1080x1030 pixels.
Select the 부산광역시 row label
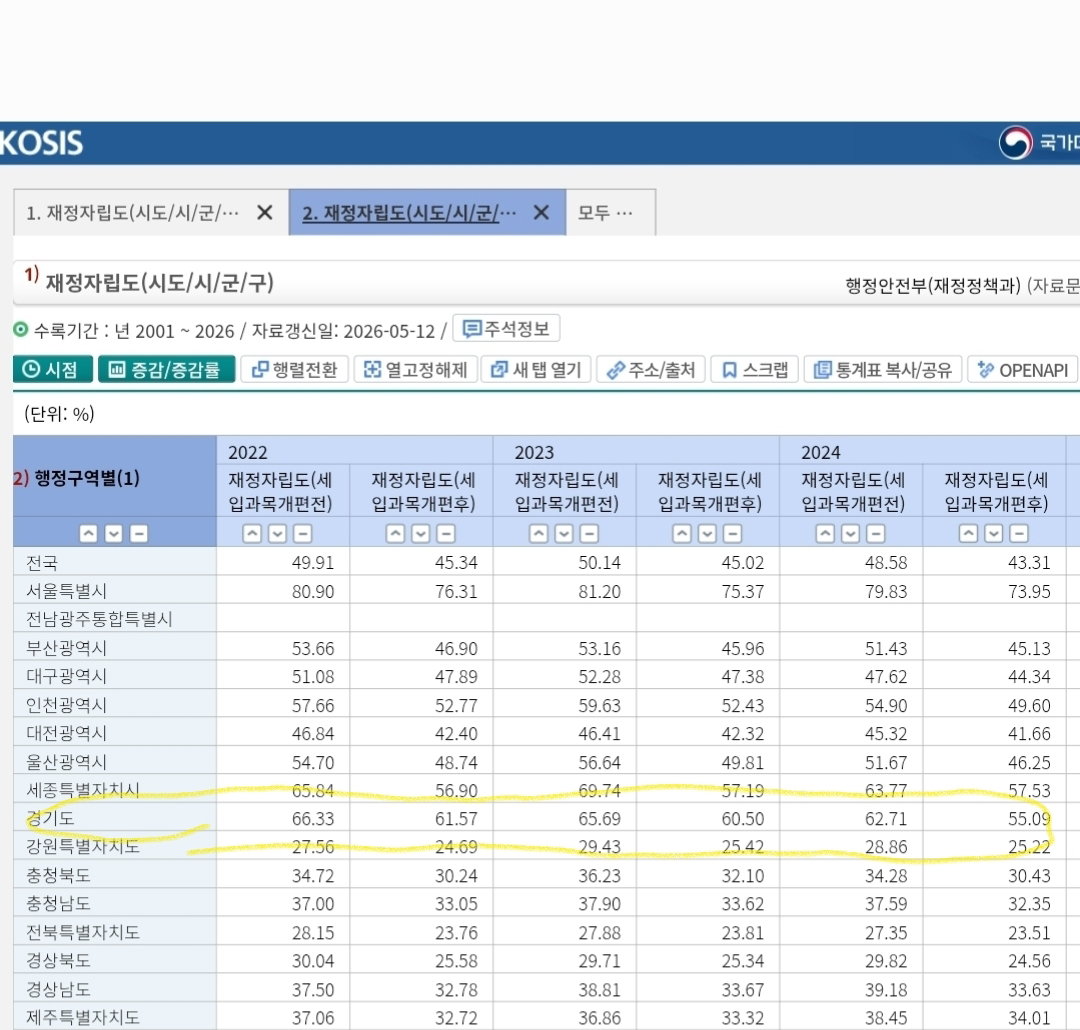67,648
